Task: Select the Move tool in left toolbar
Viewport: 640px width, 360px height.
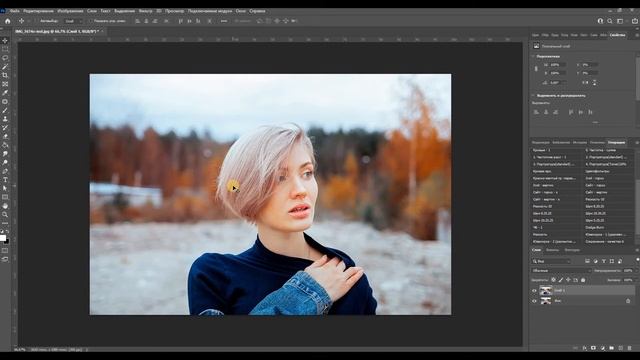Action: coord(5,40)
